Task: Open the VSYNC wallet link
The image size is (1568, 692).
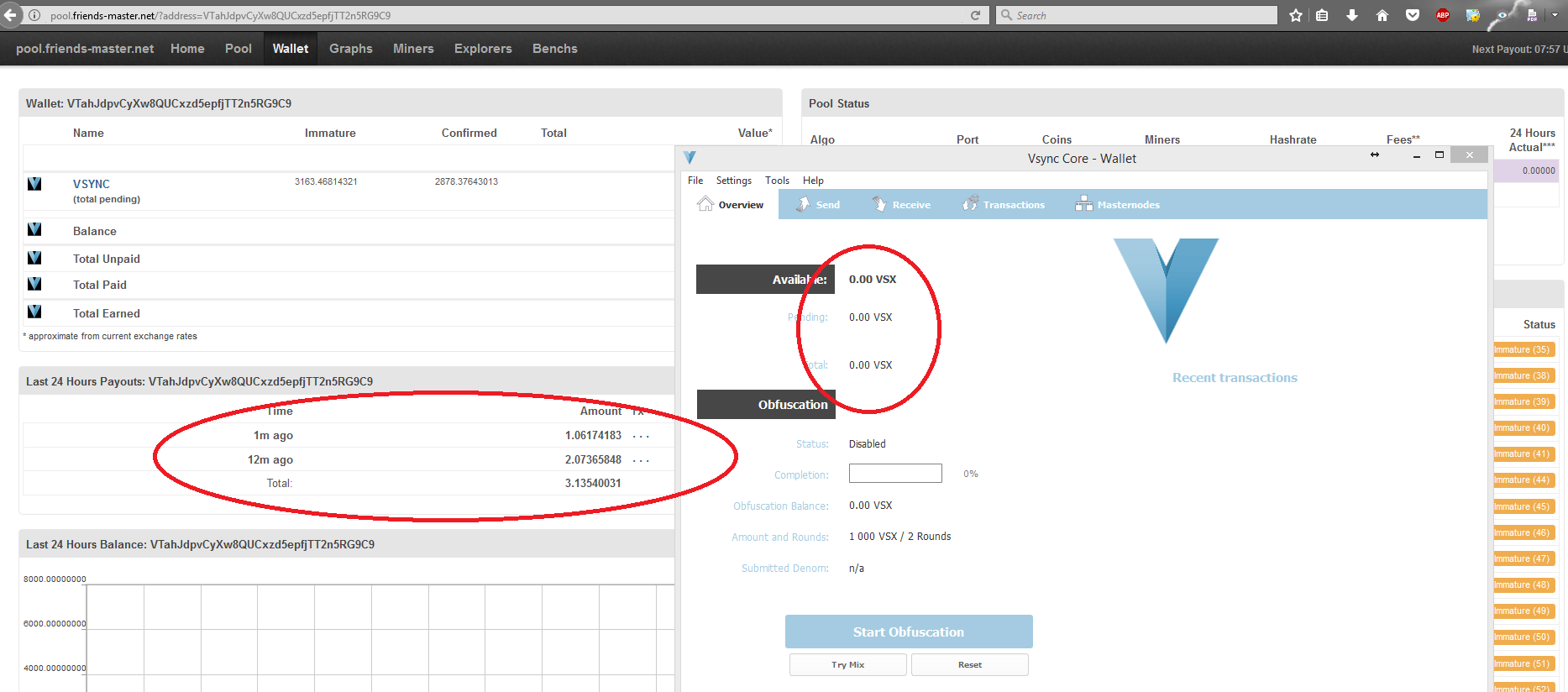Action: tap(92, 184)
